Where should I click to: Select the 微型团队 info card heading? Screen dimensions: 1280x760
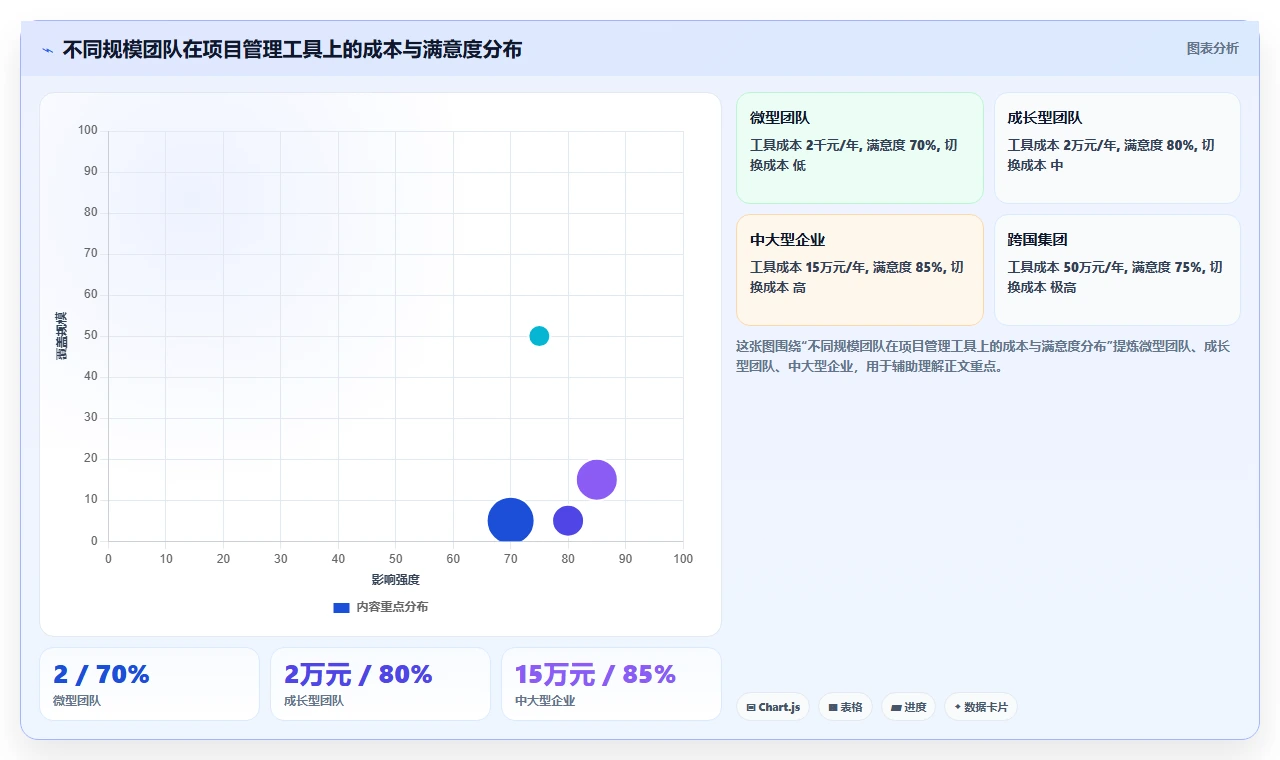point(780,118)
